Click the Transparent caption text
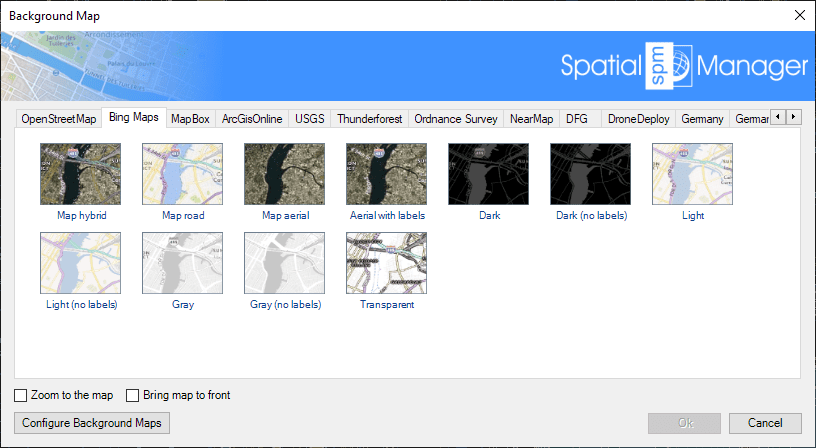 [387, 304]
